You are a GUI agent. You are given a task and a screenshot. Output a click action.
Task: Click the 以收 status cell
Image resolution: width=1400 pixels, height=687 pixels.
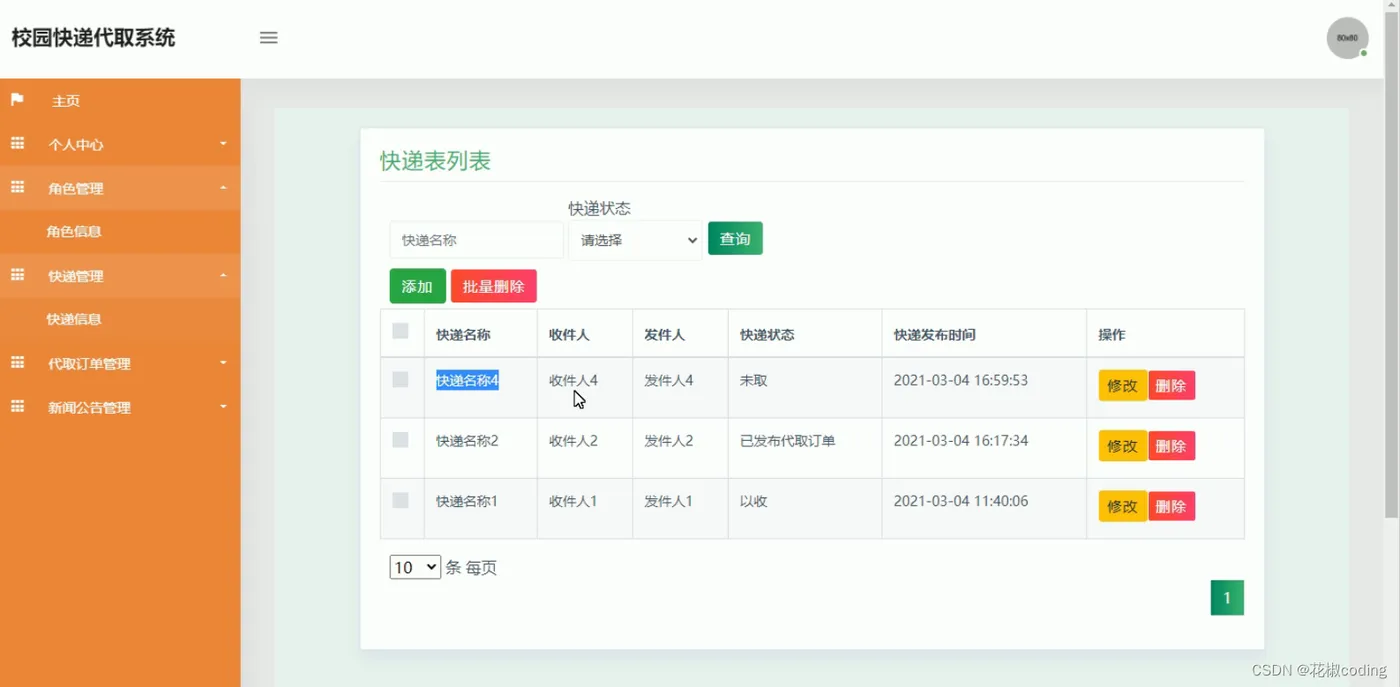754,501
